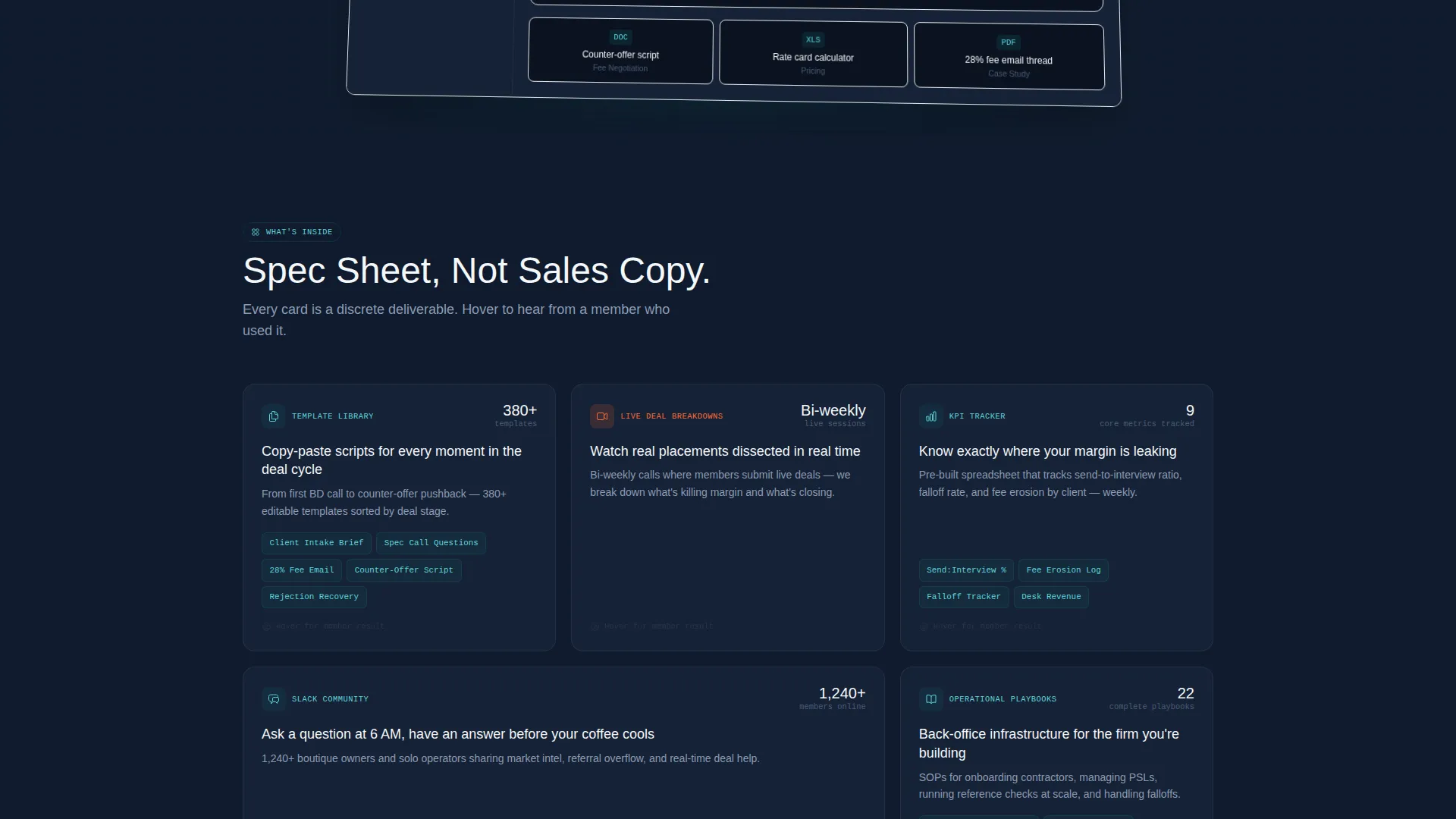This screenshot has height=819, width=1456.
Task: Click the What's Inside section badge
Action: [292, 232]
